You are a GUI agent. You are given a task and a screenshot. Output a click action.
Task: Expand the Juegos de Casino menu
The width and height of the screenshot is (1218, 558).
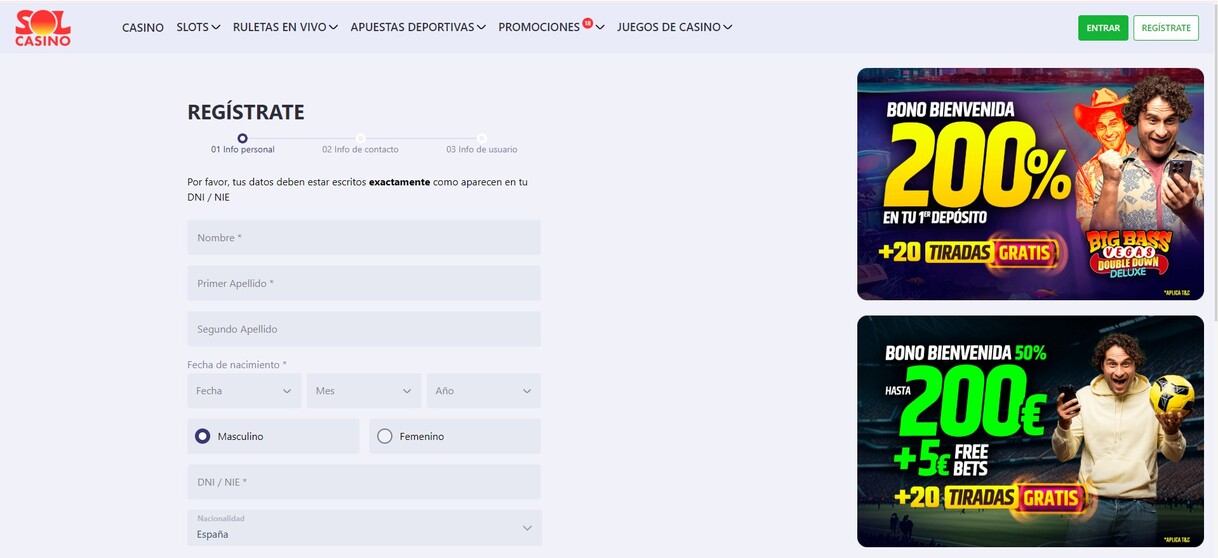click(x=675, y=27)
